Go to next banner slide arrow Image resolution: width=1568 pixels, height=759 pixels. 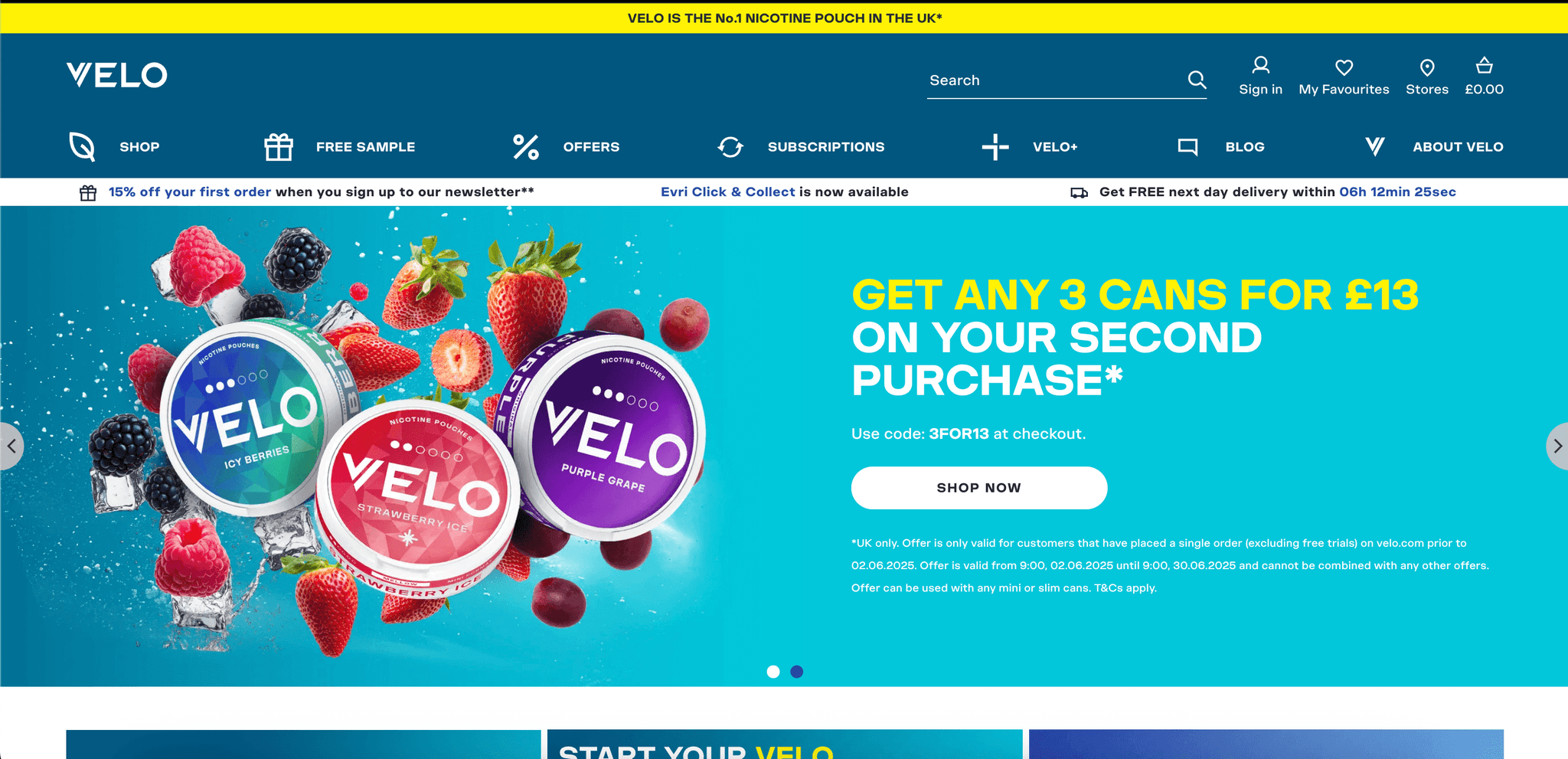[1557, 446]
